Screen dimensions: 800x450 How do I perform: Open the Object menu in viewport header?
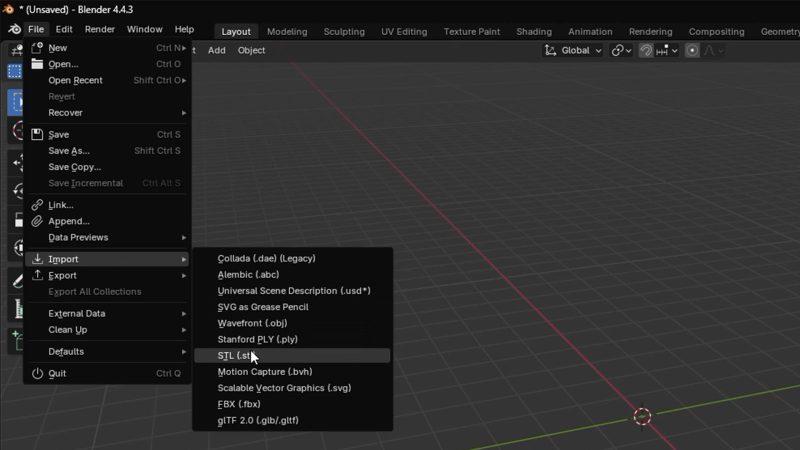point(251,50)
